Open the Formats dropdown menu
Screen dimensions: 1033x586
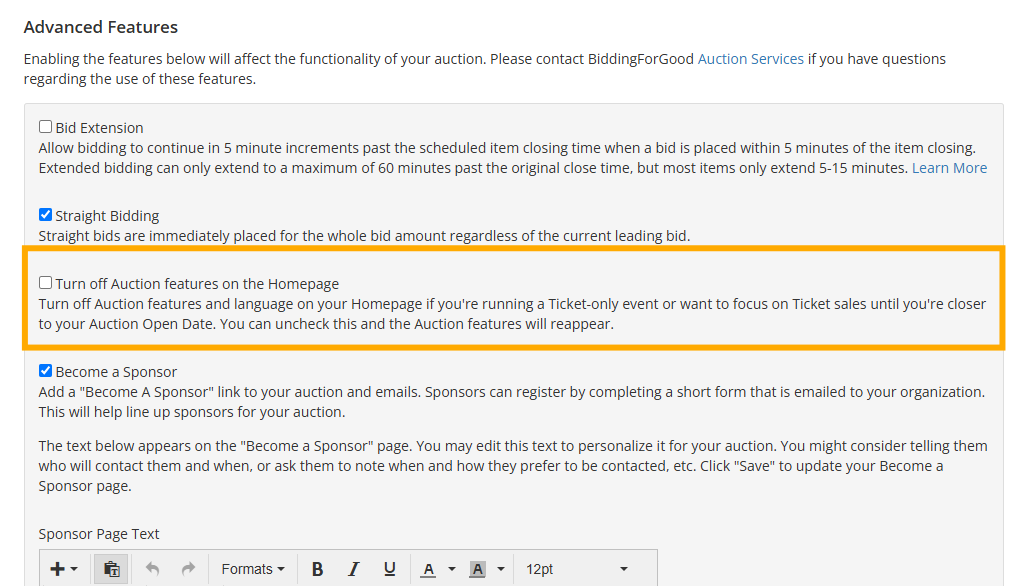pos(253,569)
